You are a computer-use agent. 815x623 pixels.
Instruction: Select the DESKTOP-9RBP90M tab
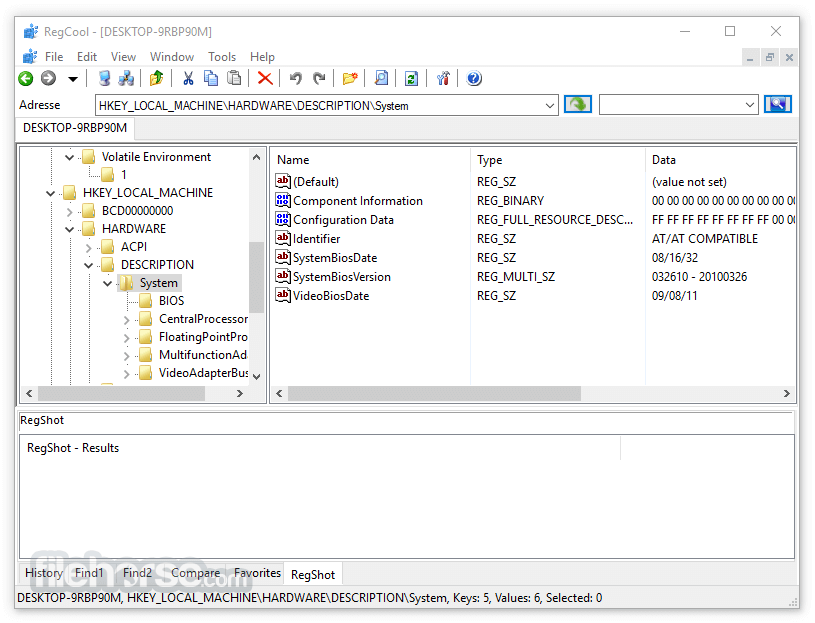[75, 128]
